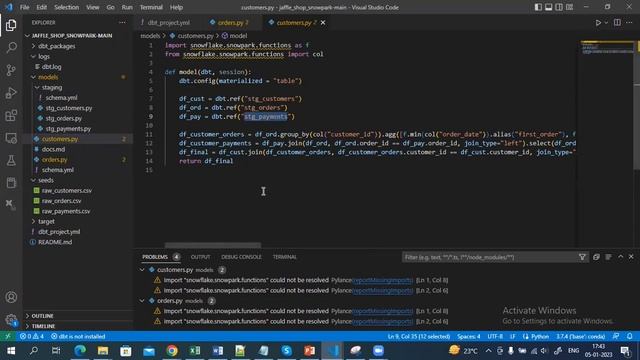The image size is (640, 360).
Task: Switch to orders.py editor tab
Action: point(232,23)
